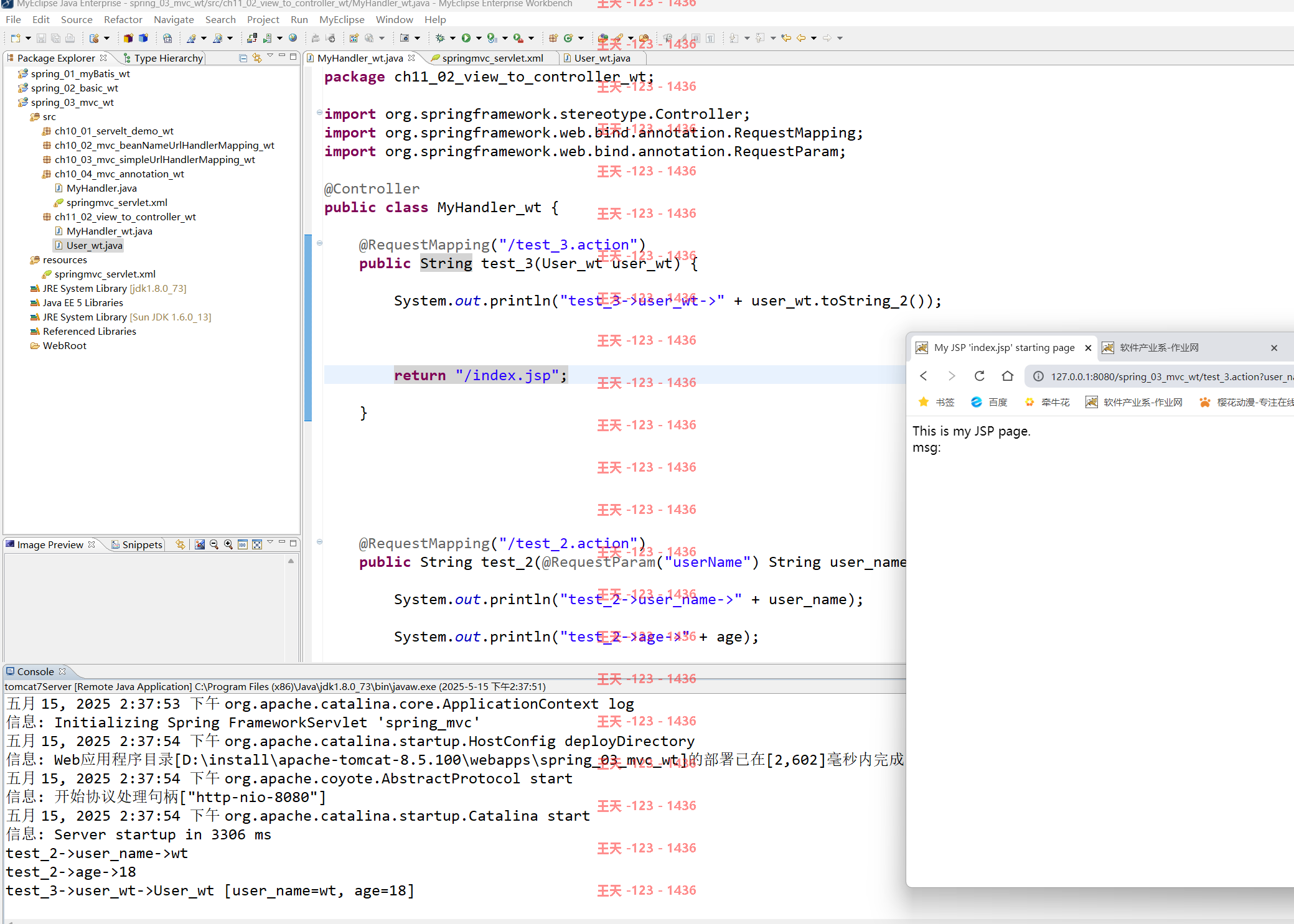Select ch10_04_mvc_annotation_wt package
This screenshot has width=1294, height=924.
[119, 174]
